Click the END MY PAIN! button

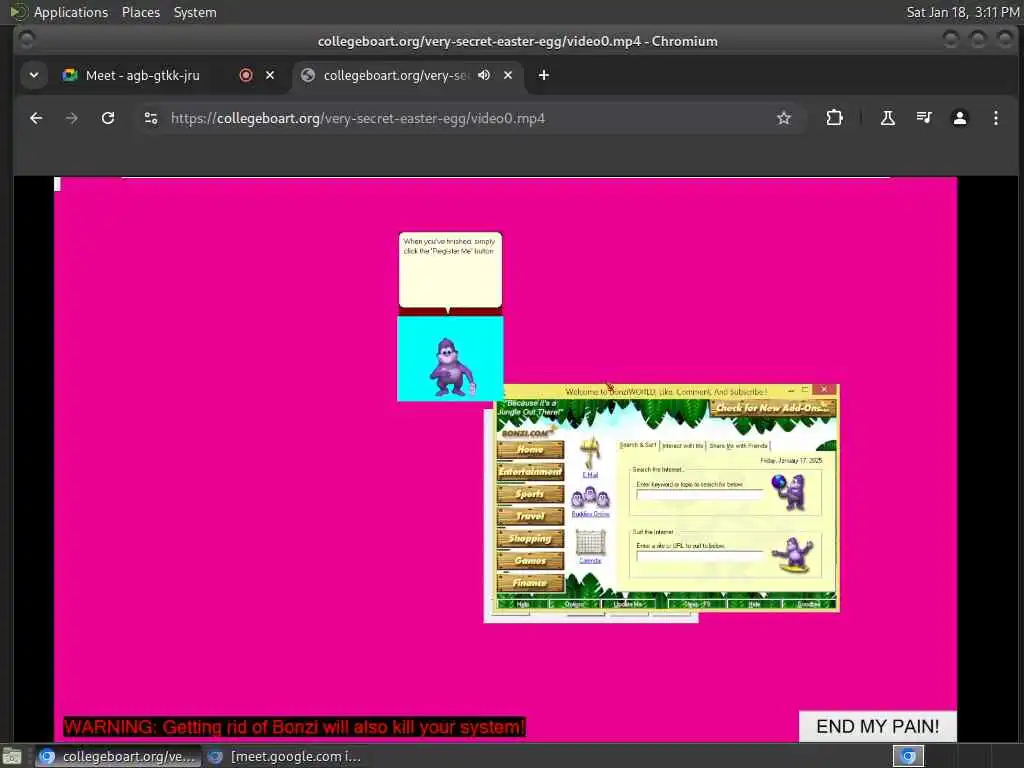pos(878,726)
